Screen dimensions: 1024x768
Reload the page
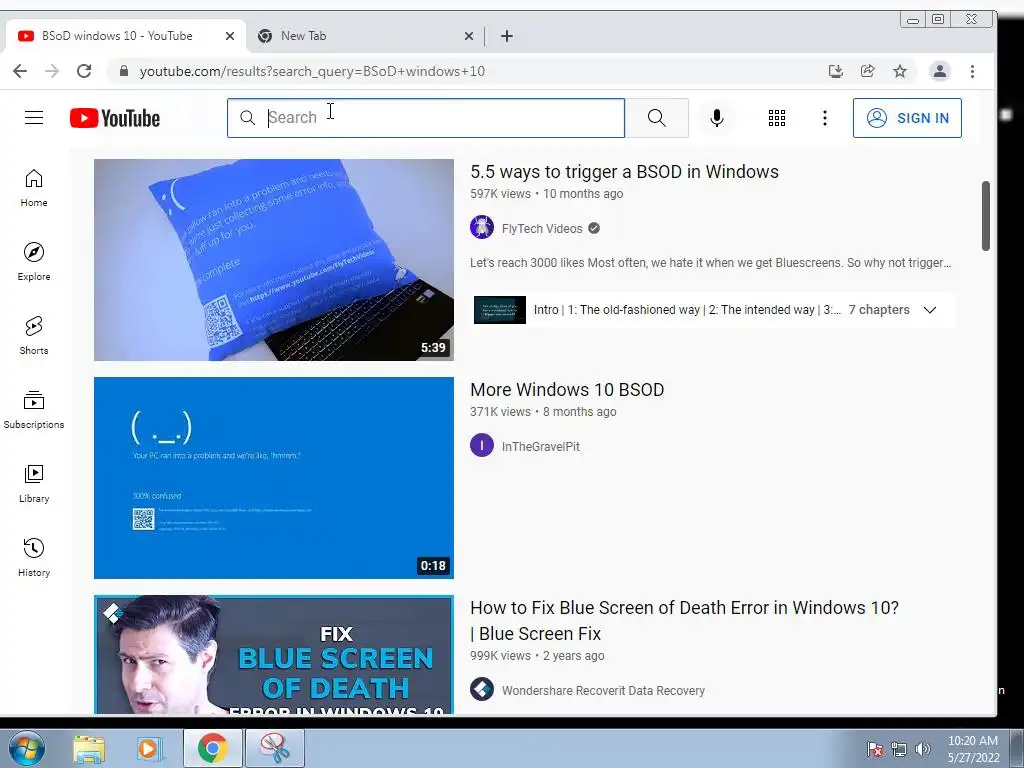[84, 71]
